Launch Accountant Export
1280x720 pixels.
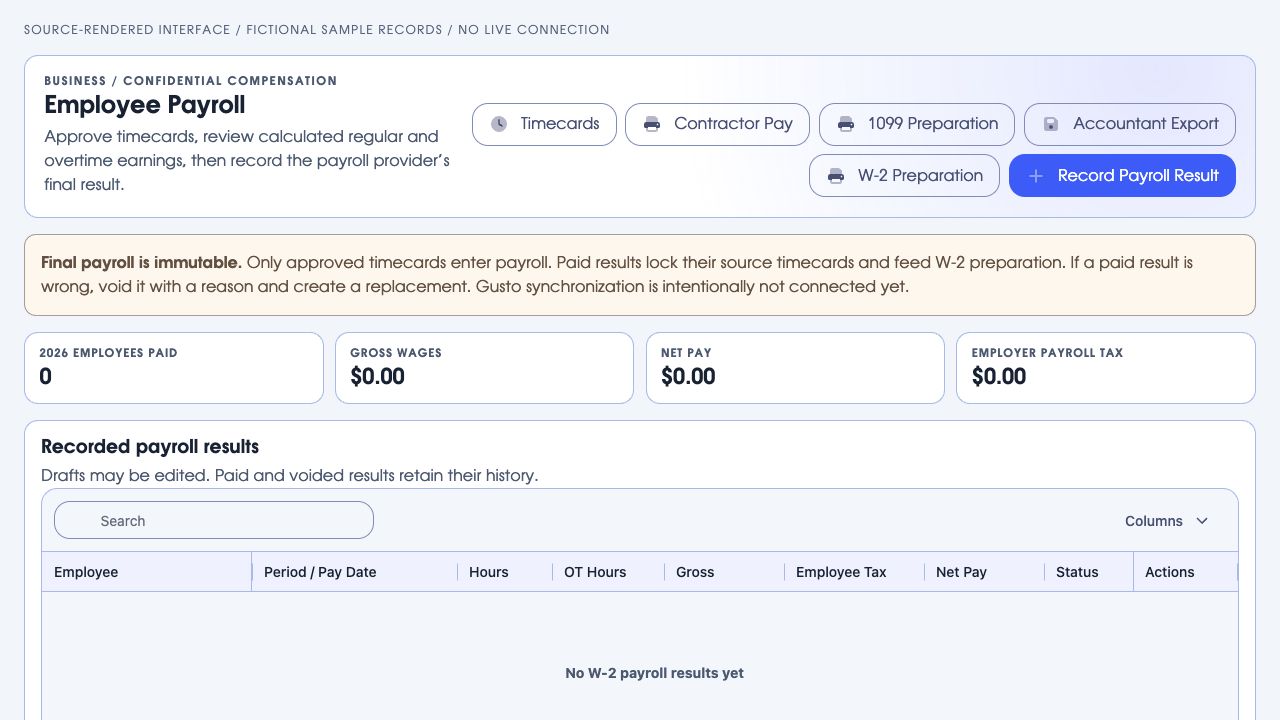click(1130, 124)
